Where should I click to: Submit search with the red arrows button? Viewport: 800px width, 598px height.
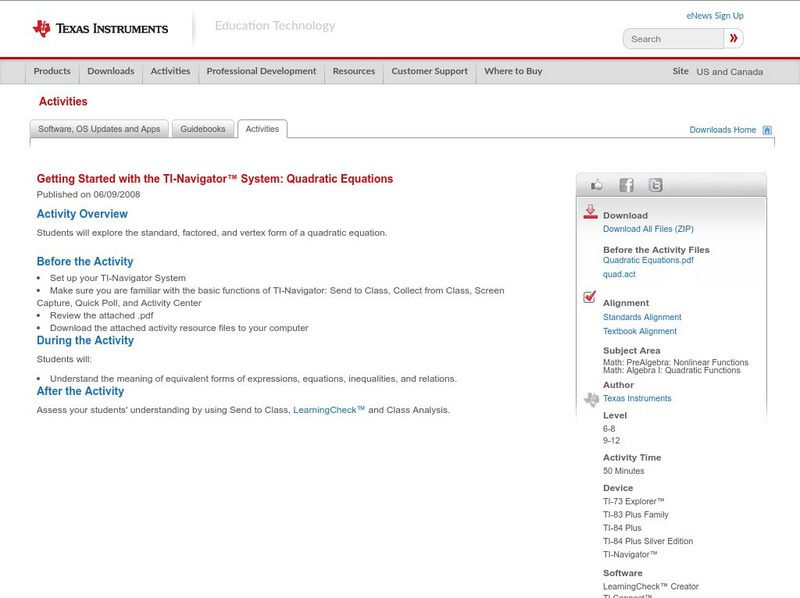734,38
